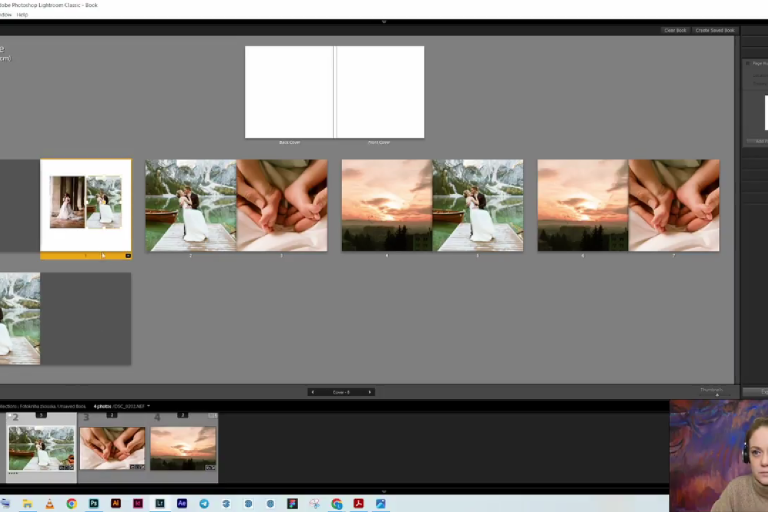Open the first Chrome icon on taskbar
This screenshot has height=512, width=768.
72,503
